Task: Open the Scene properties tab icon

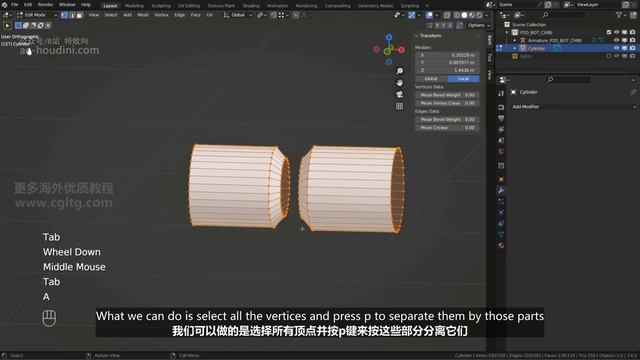Action: pos(501,140)
